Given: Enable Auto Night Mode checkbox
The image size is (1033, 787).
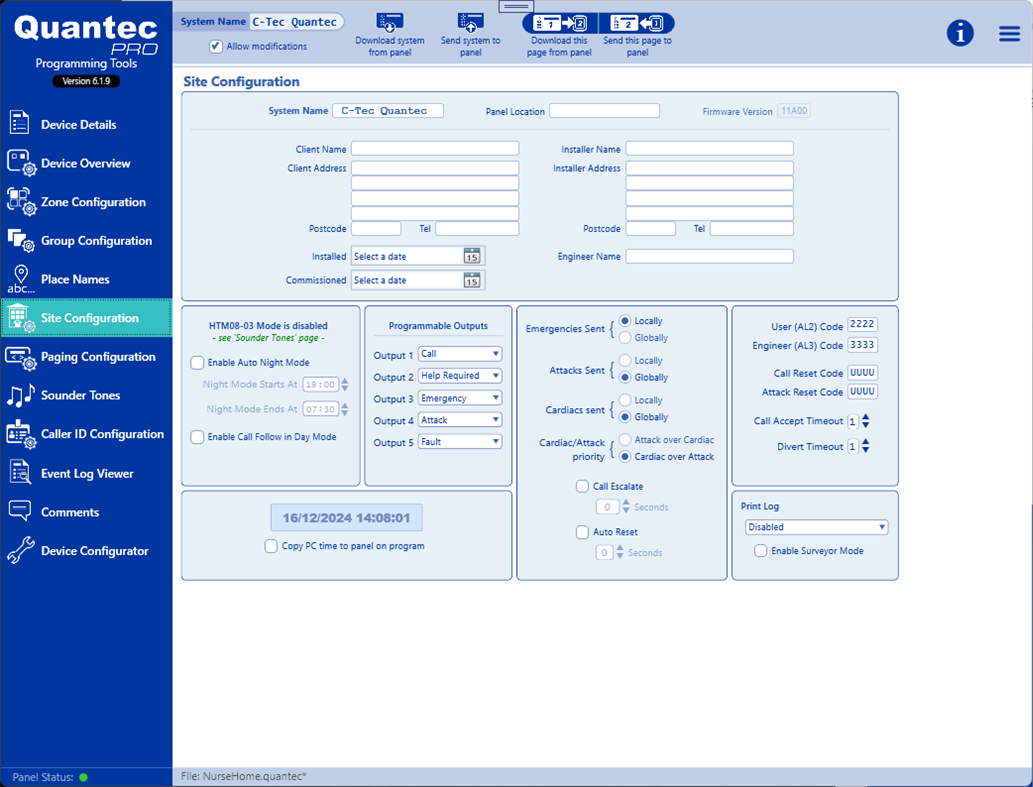Looking at the screenshot, I should coord(197,362).
